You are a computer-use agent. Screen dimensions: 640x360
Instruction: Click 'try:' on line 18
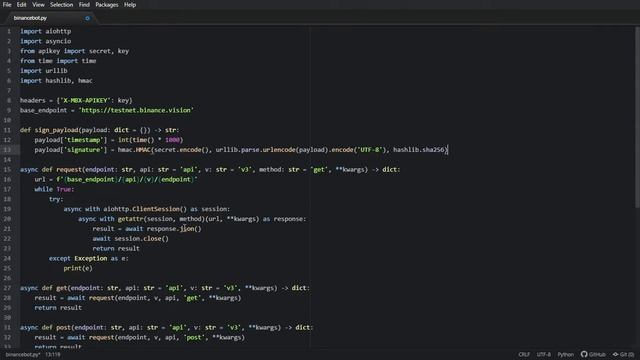click(56, 199)
